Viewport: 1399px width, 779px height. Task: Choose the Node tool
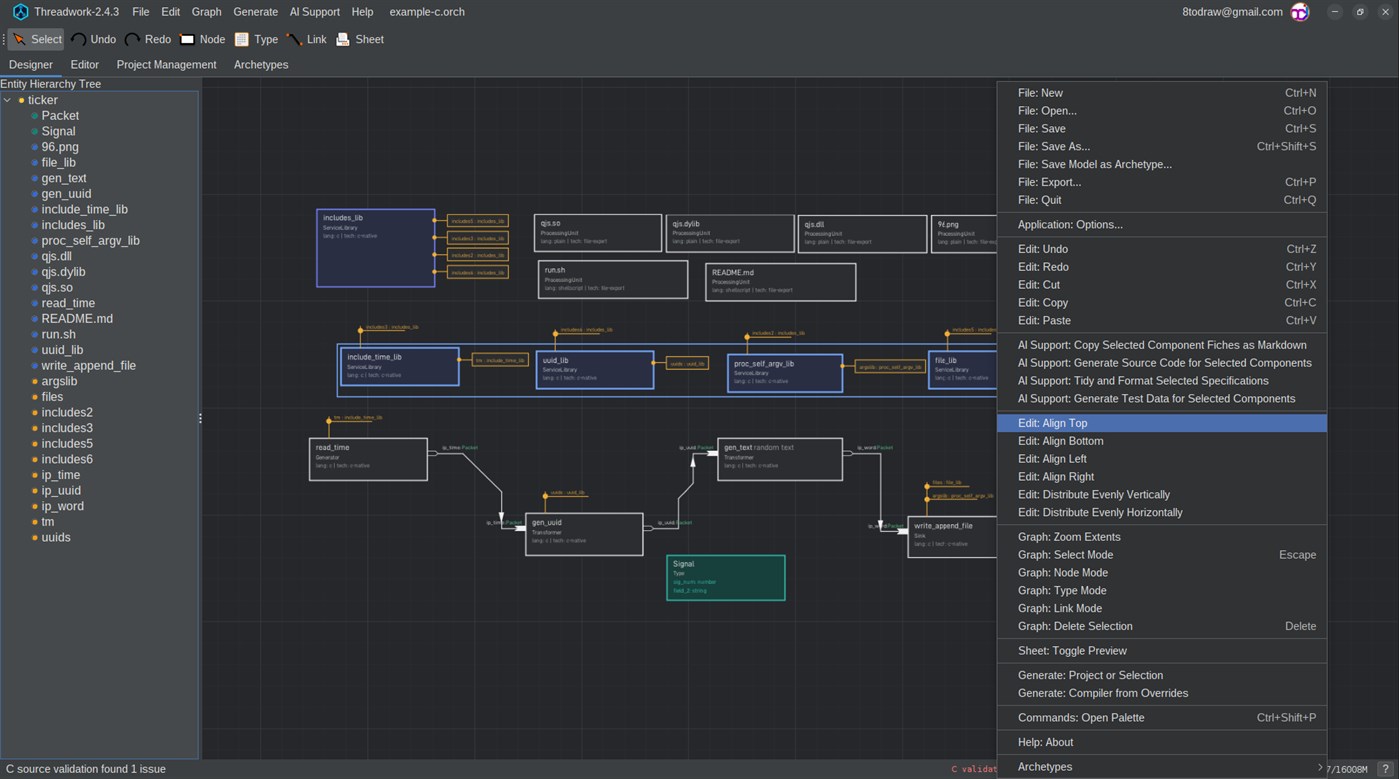pos(201,39)
